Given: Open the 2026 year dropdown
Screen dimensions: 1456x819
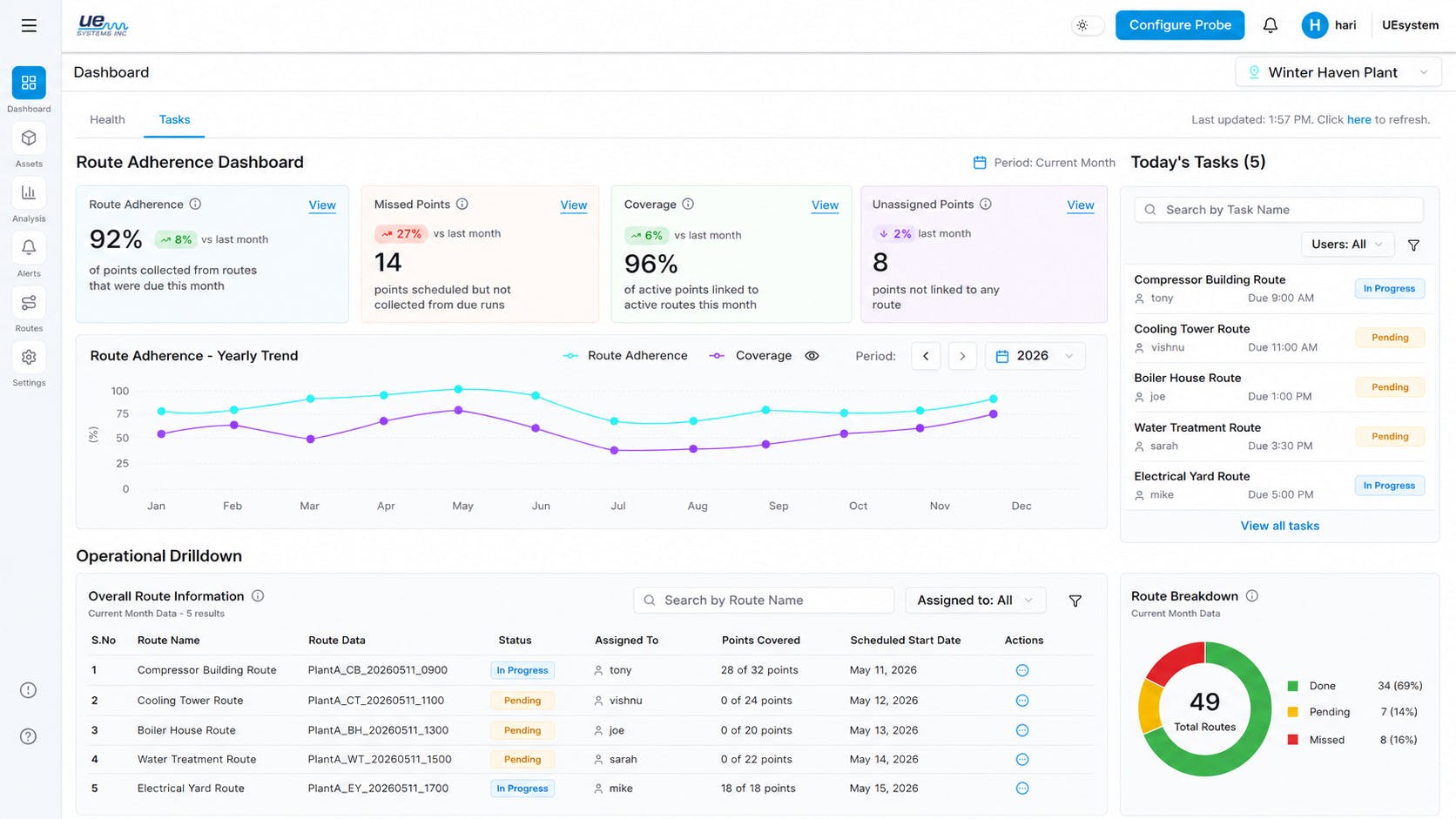Looking at the screenshot, I should [x=1035, y=356].
